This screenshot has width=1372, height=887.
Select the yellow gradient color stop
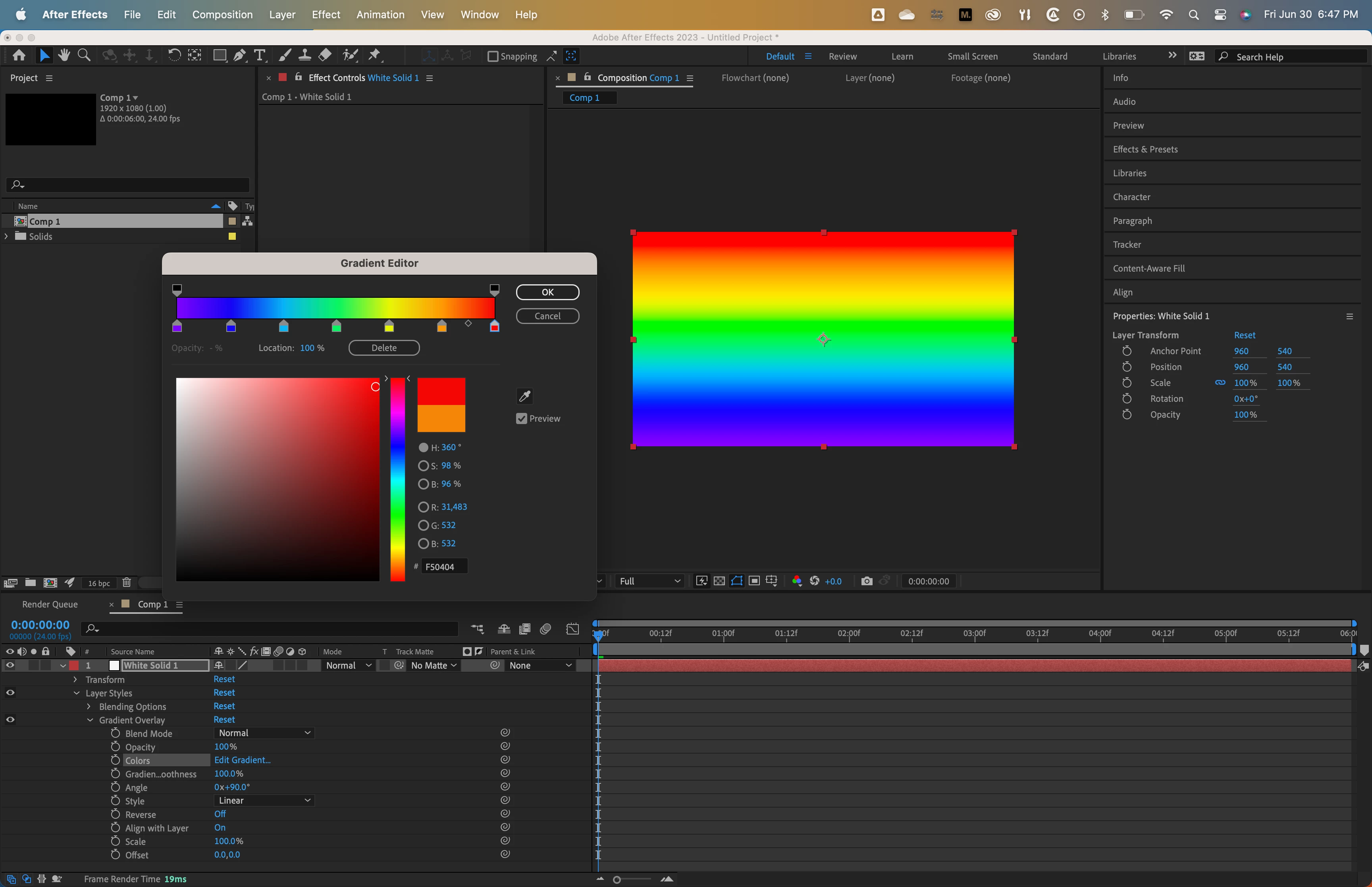(389, 327)
